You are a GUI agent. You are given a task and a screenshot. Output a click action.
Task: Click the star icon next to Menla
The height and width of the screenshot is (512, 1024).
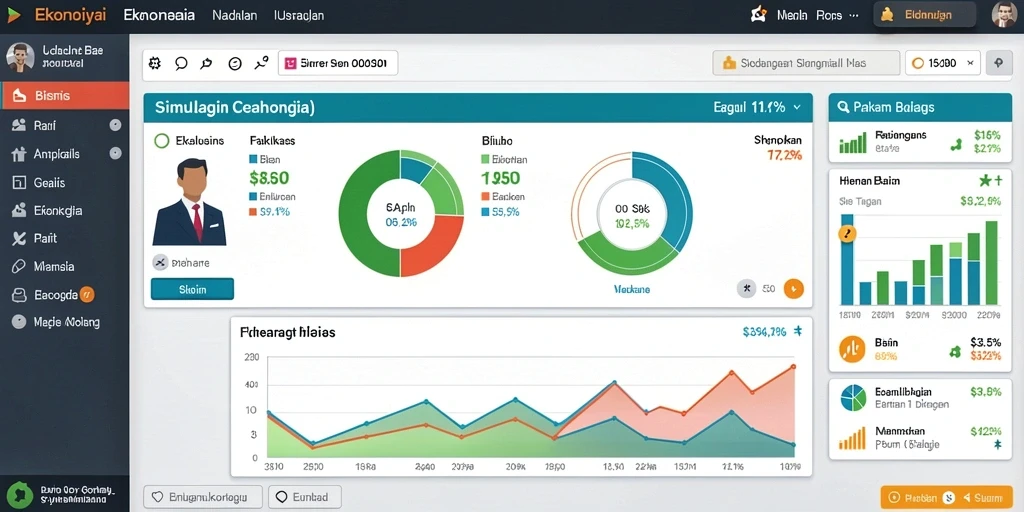[758, 14]
